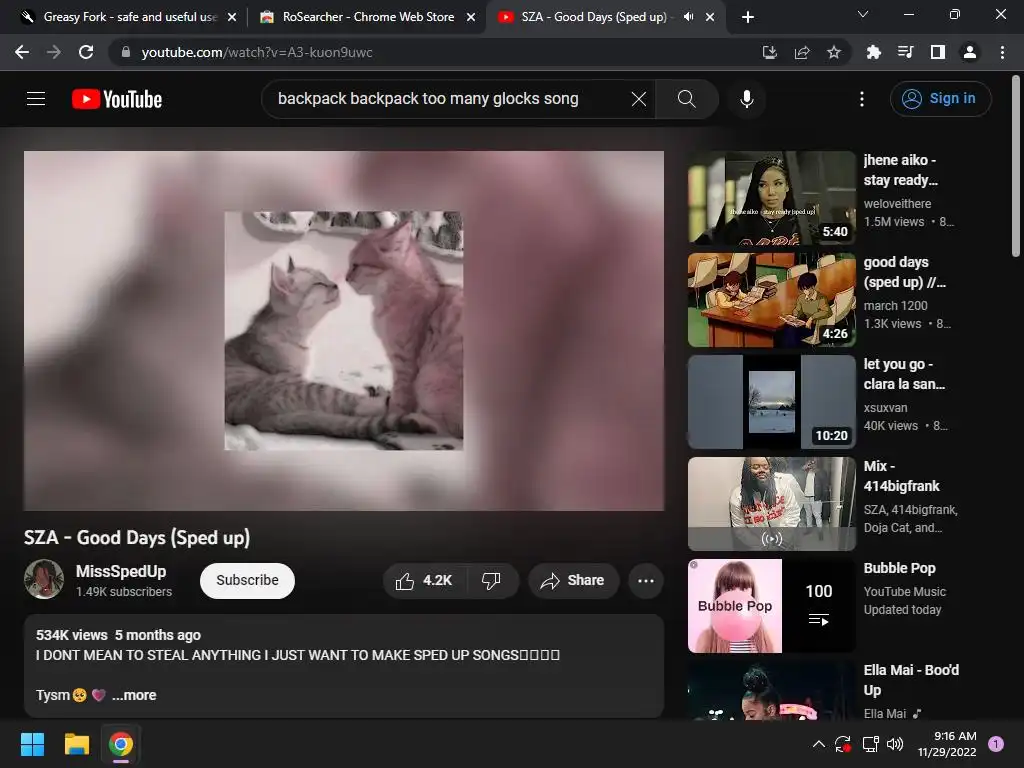Open let you go thumbnail
Screen dimensions: 1024x768
(x=771, y=402)
